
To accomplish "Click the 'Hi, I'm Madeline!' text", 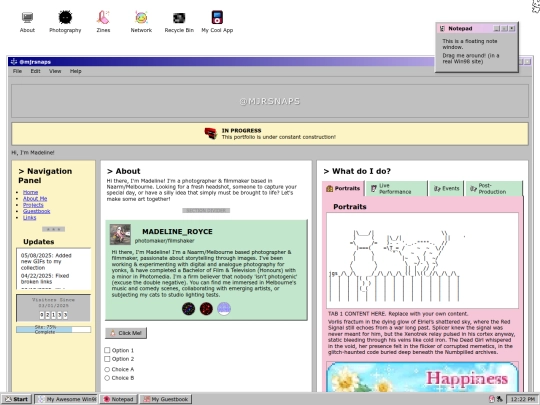I will pos(33,153).
